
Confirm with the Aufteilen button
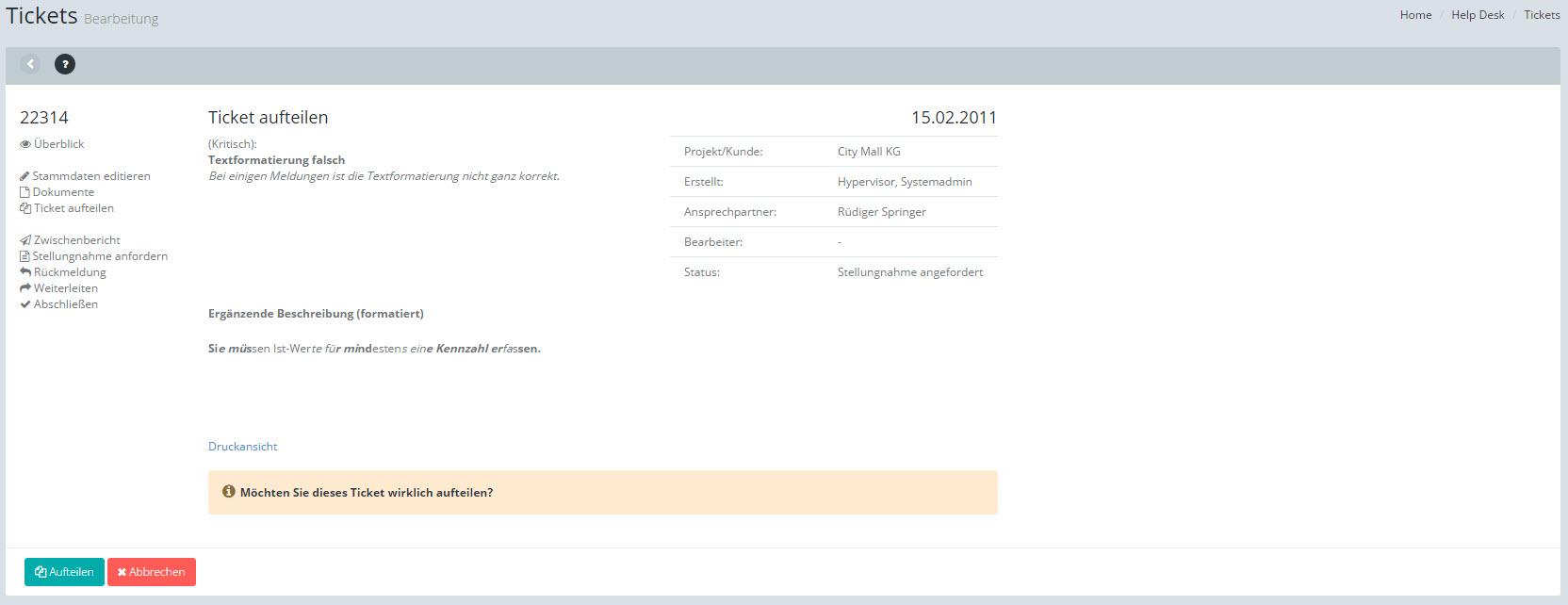click(x=64, y=572)
